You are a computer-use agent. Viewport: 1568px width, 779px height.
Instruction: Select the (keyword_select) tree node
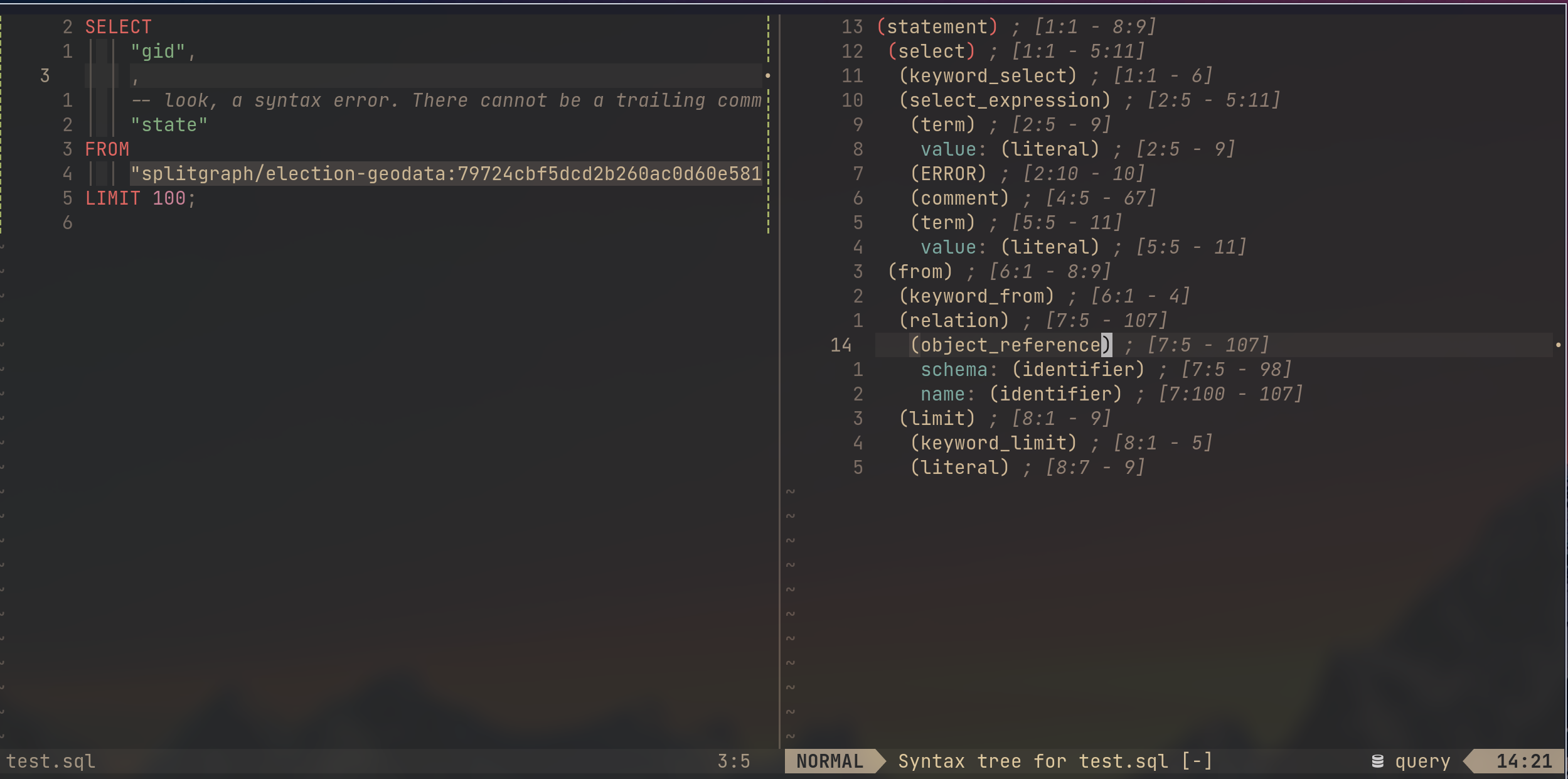click(x=961, y=75)
